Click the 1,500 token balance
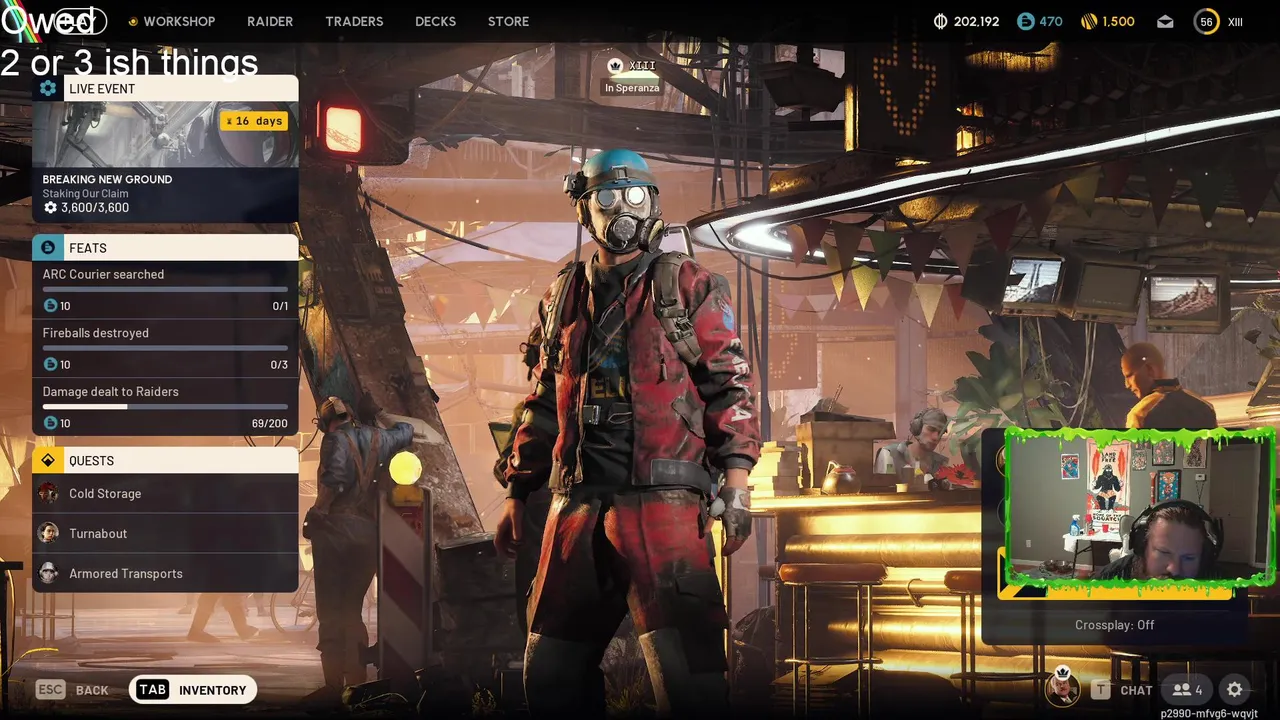This screenshot has height=720, width=1280. (1118, 21)
